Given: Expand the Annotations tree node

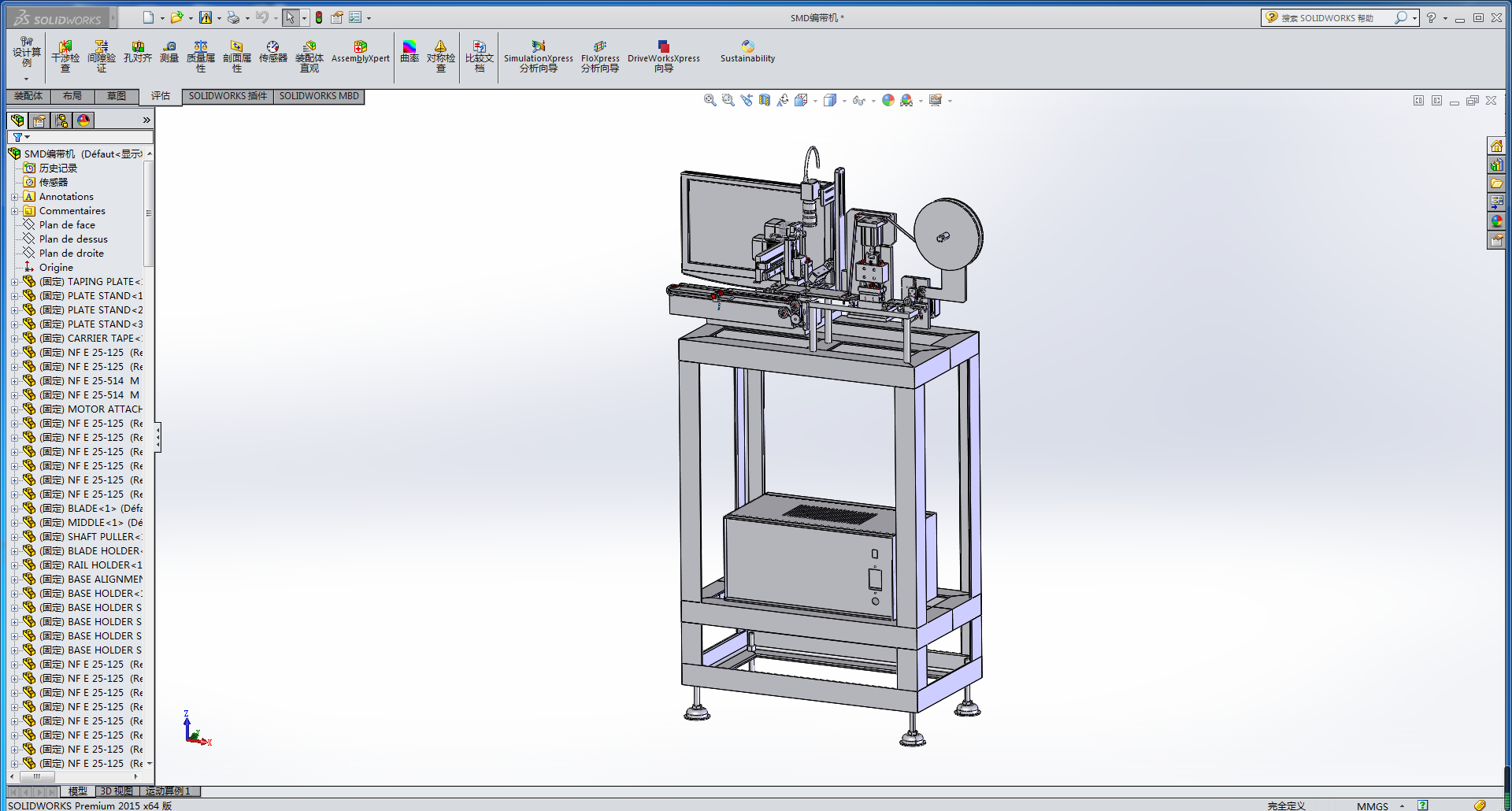Looking at the screenshot, I should 14,197.
